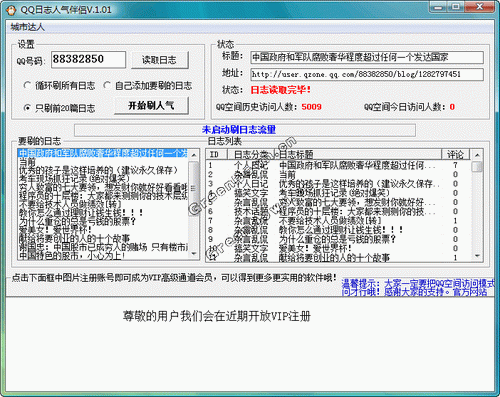The width and height of the screenshot is (500, 397).
Task: Click the 官方网站 link text
Action: 470,292
